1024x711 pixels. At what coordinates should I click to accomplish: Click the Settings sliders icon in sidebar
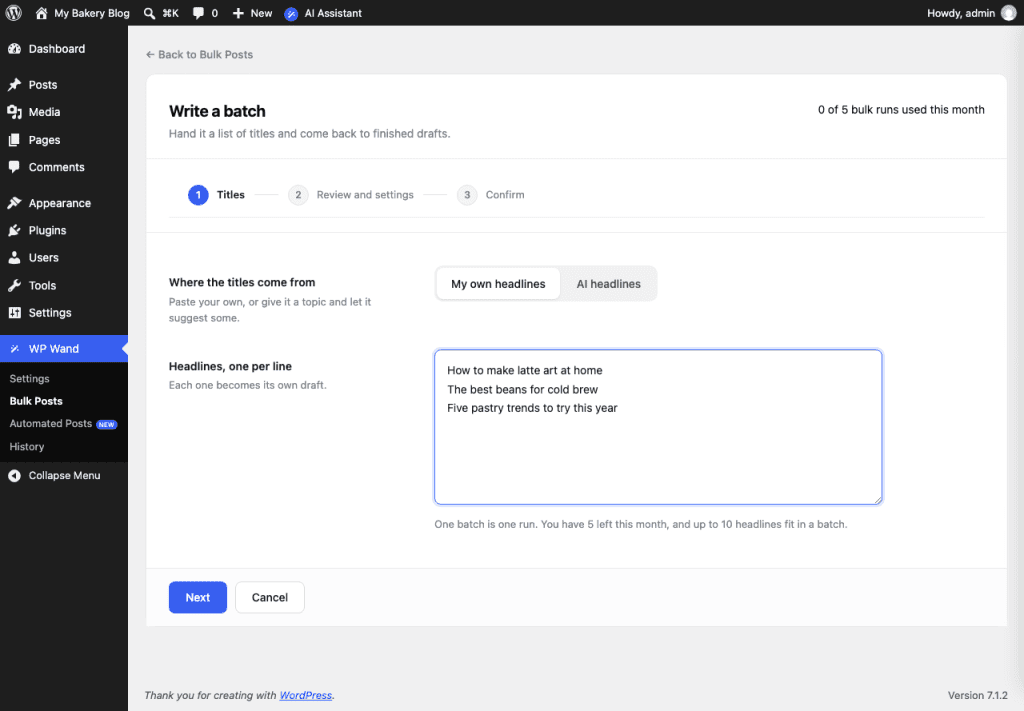click(14, 313)
